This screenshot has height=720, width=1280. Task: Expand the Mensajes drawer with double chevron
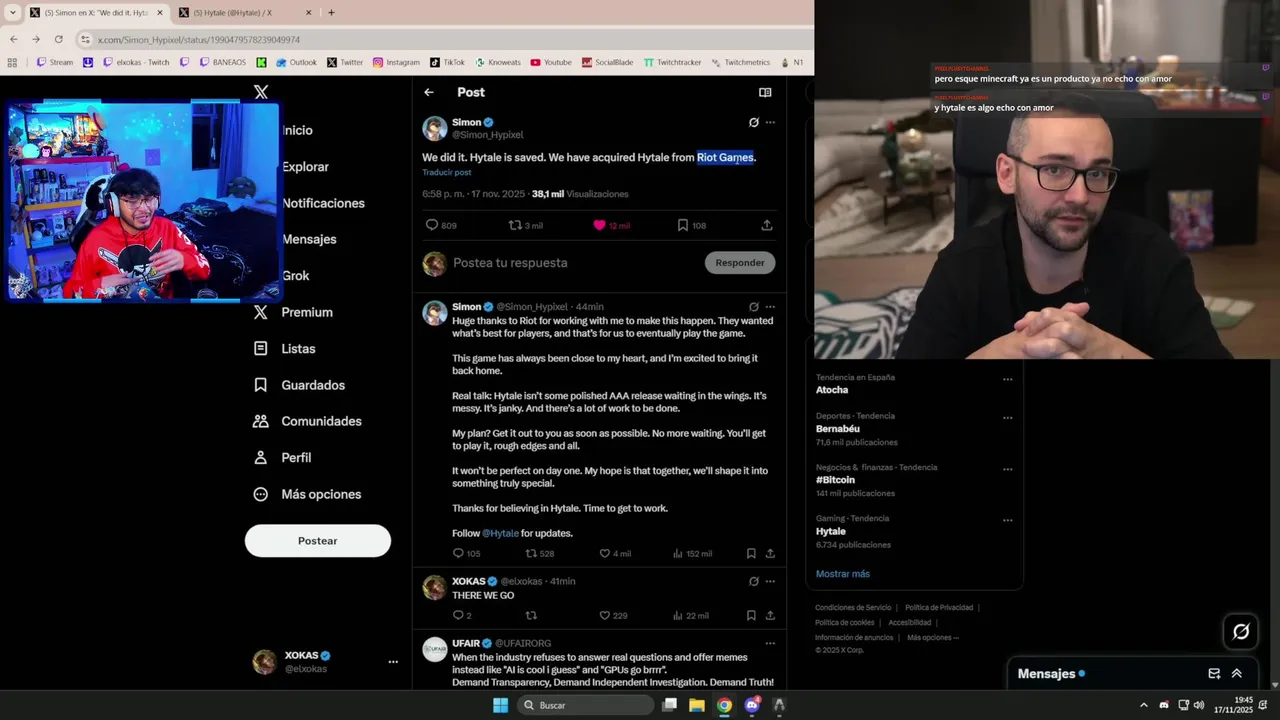[x=1237, y=674]
